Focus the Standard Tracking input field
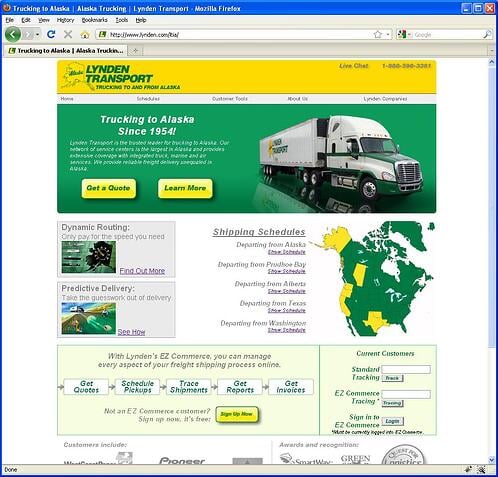Image resolution: width=498 pixels, height=477 pixels. [406, 369]
